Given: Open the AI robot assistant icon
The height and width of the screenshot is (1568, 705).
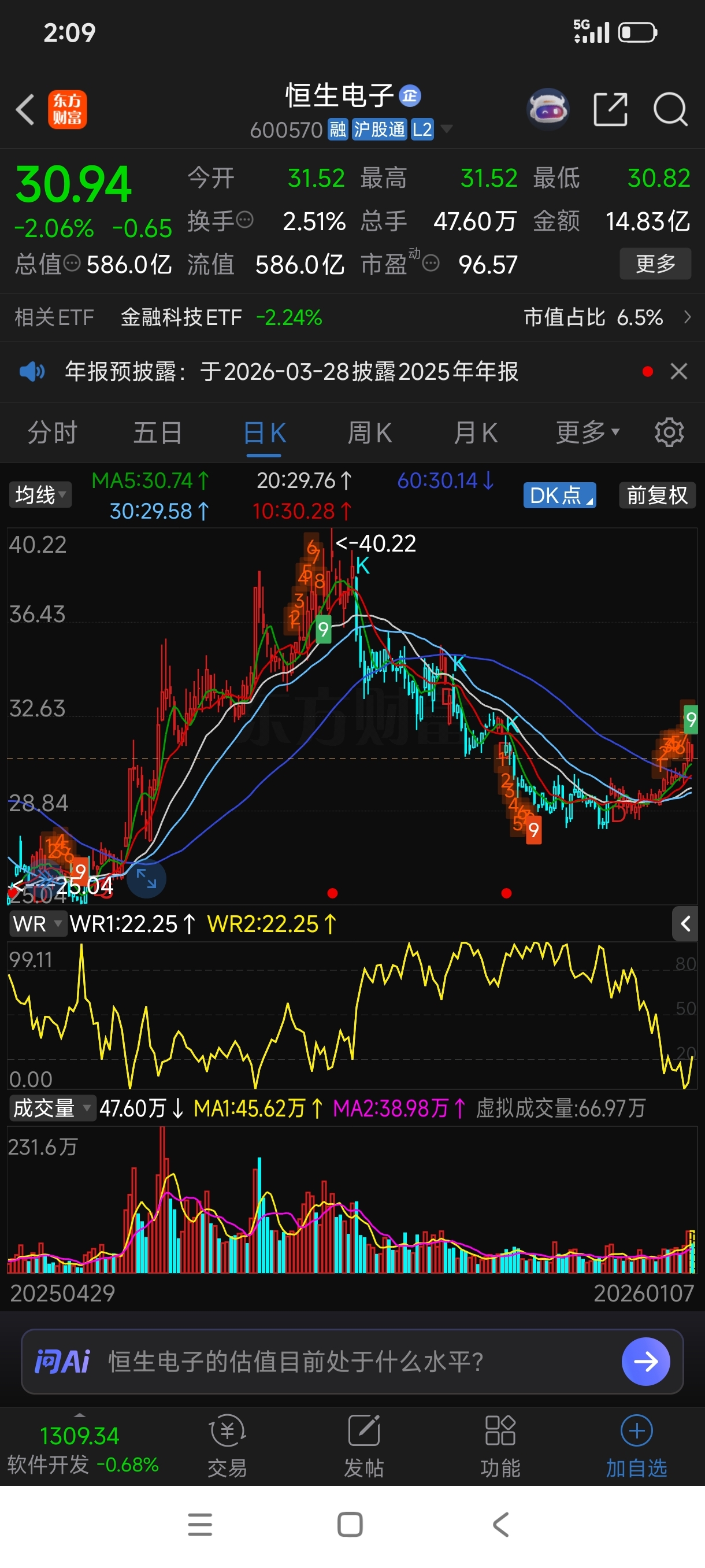Looking at the screenshot, I should click(x=547, y=110).
